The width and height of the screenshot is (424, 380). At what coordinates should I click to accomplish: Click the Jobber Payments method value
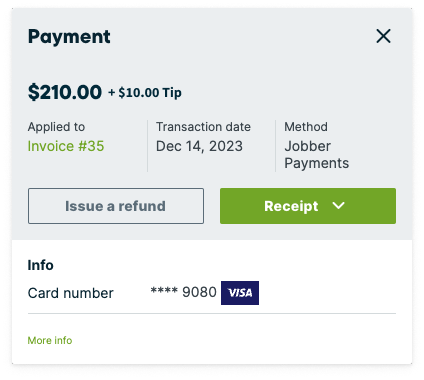click(317, 155)
